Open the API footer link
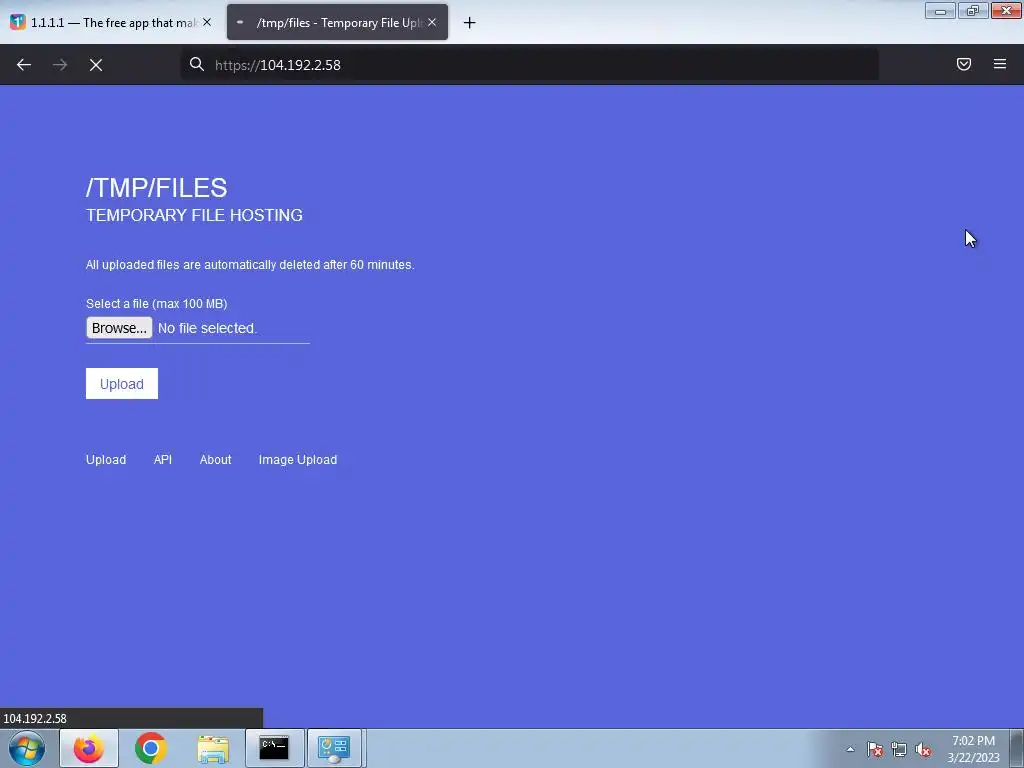The image size is (1024, 768). coord(163,460)
